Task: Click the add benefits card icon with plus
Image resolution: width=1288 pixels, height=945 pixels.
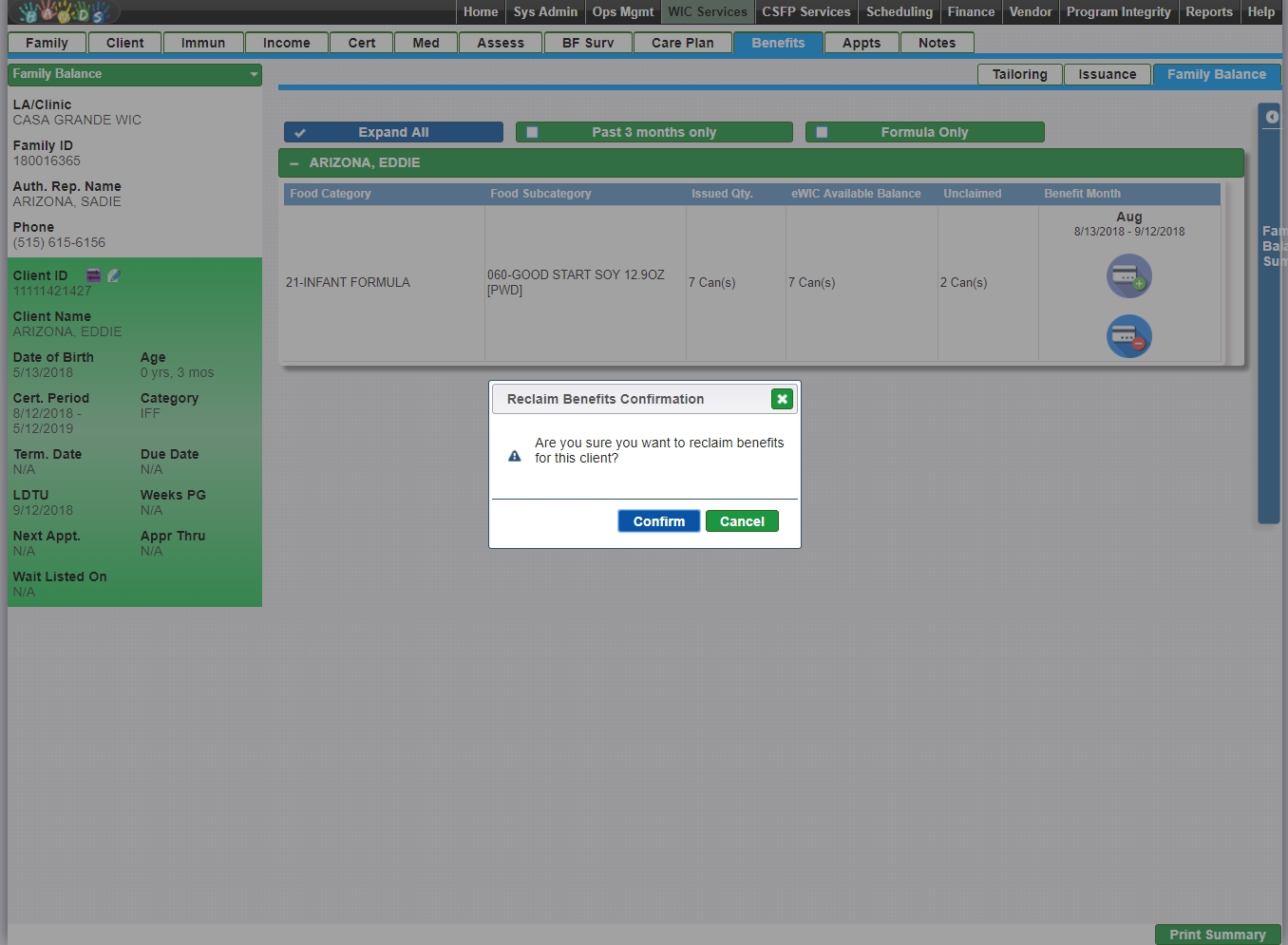Action: point(1128,276)
